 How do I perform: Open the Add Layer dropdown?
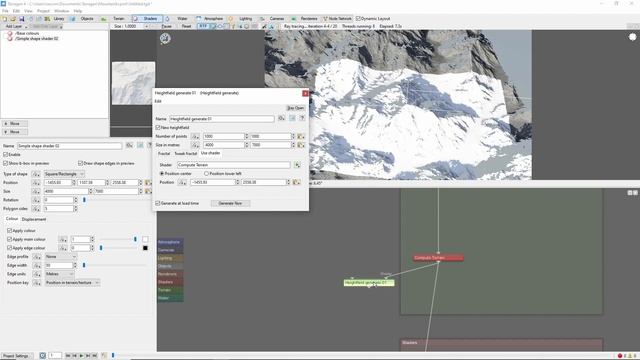coord(16,27)
